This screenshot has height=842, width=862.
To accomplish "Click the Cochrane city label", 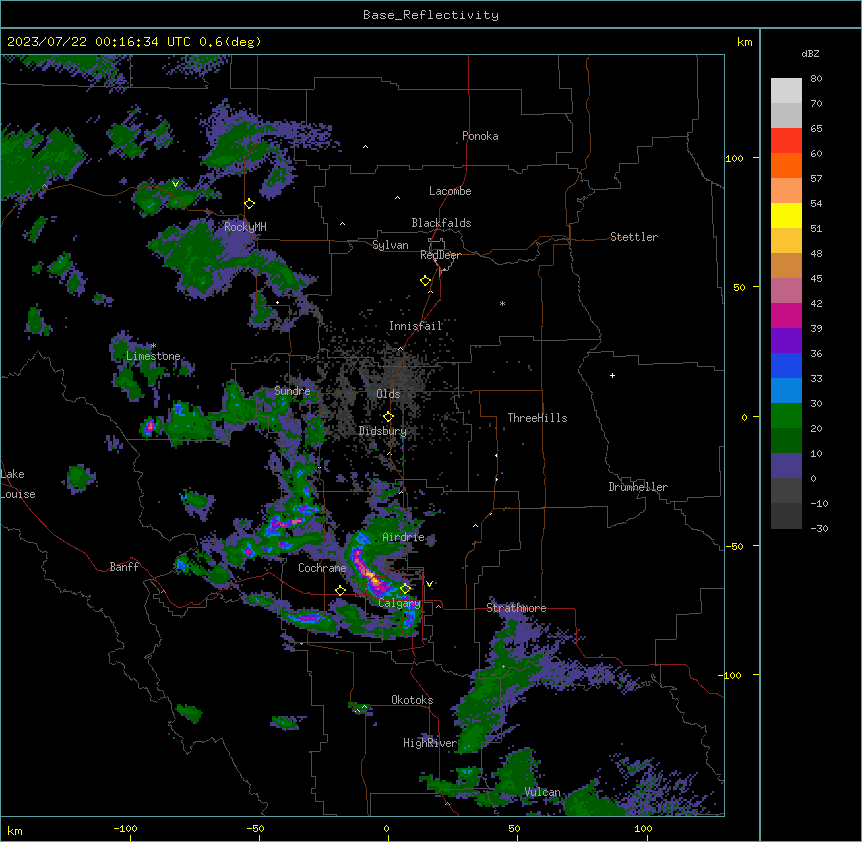I will click(x=322, y=568).
